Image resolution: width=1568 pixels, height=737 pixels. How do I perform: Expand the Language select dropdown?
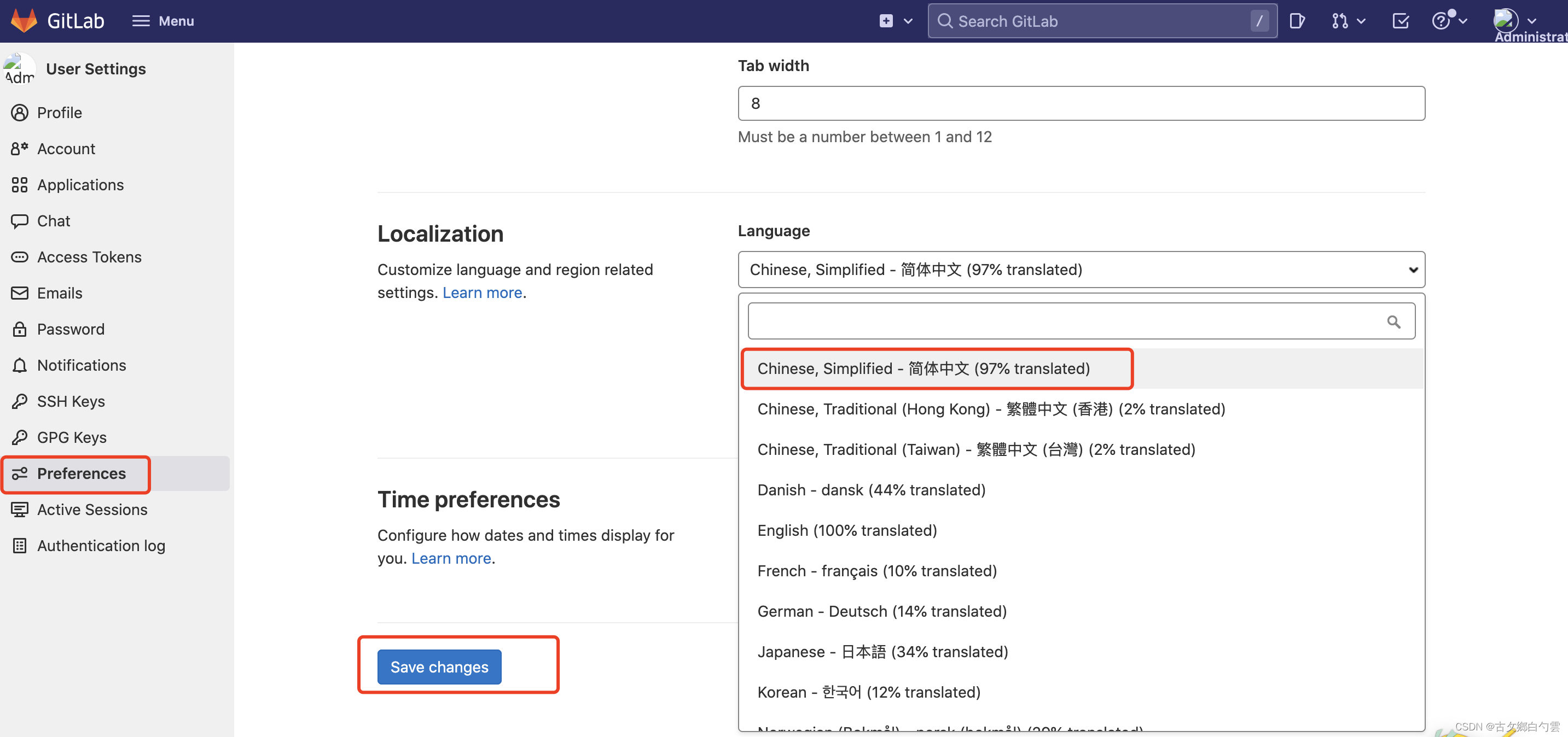[x=1081, y=270]
